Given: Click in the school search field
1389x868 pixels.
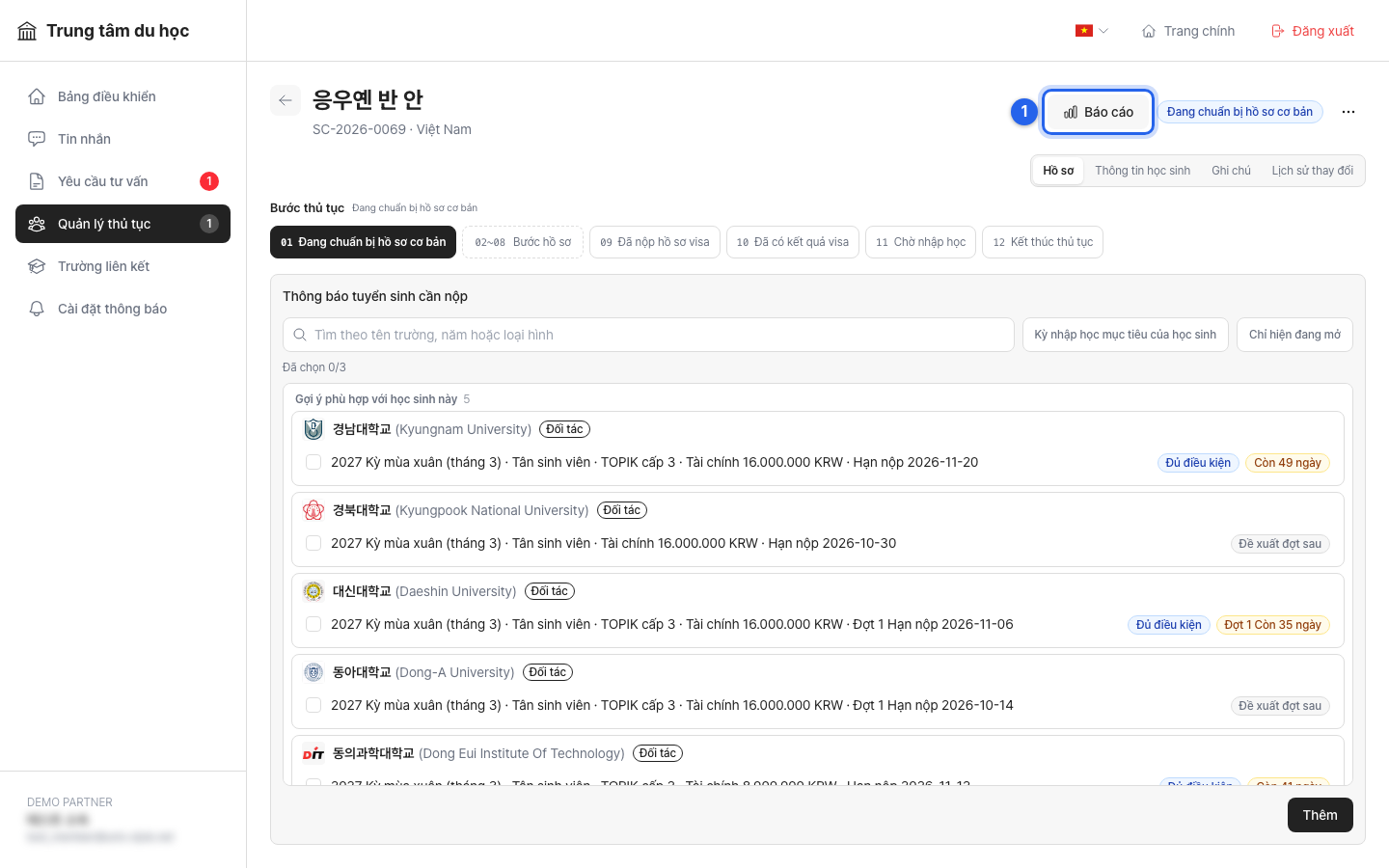Looking at the screenshot, I should (x=648, y=335).
